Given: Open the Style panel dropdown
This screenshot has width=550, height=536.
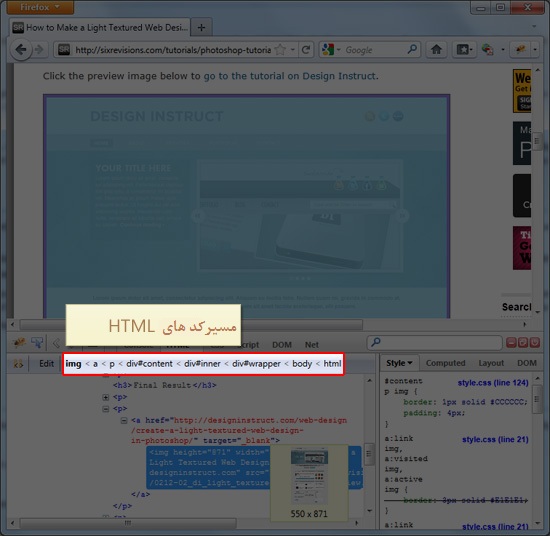Looking at the screenshot, I should (x=399, y=363).
